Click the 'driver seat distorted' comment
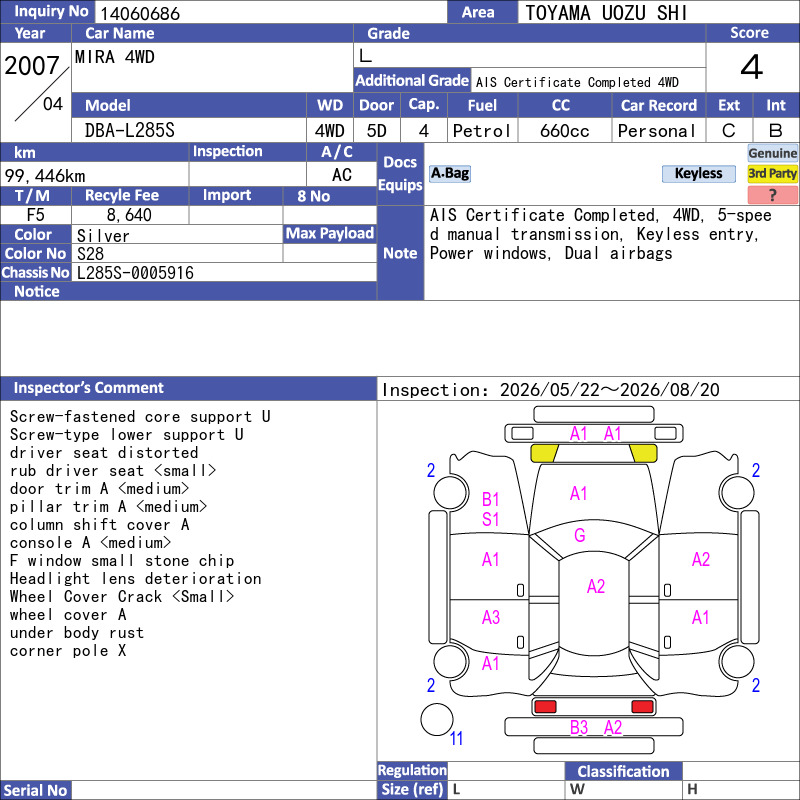This screenshot has height=800, width=800. 104,453
